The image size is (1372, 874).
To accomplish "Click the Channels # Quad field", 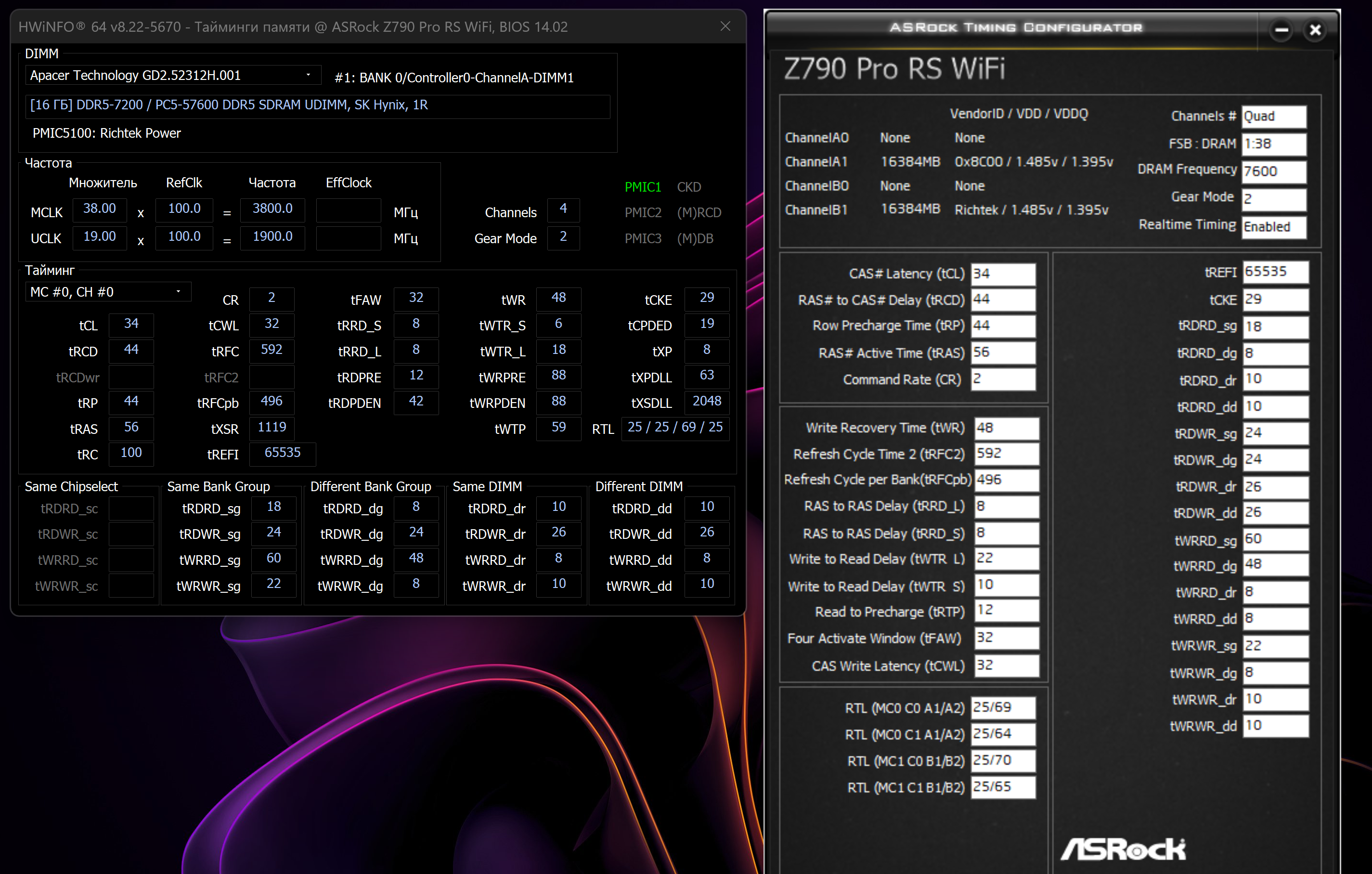I will tap(1273, 117).
